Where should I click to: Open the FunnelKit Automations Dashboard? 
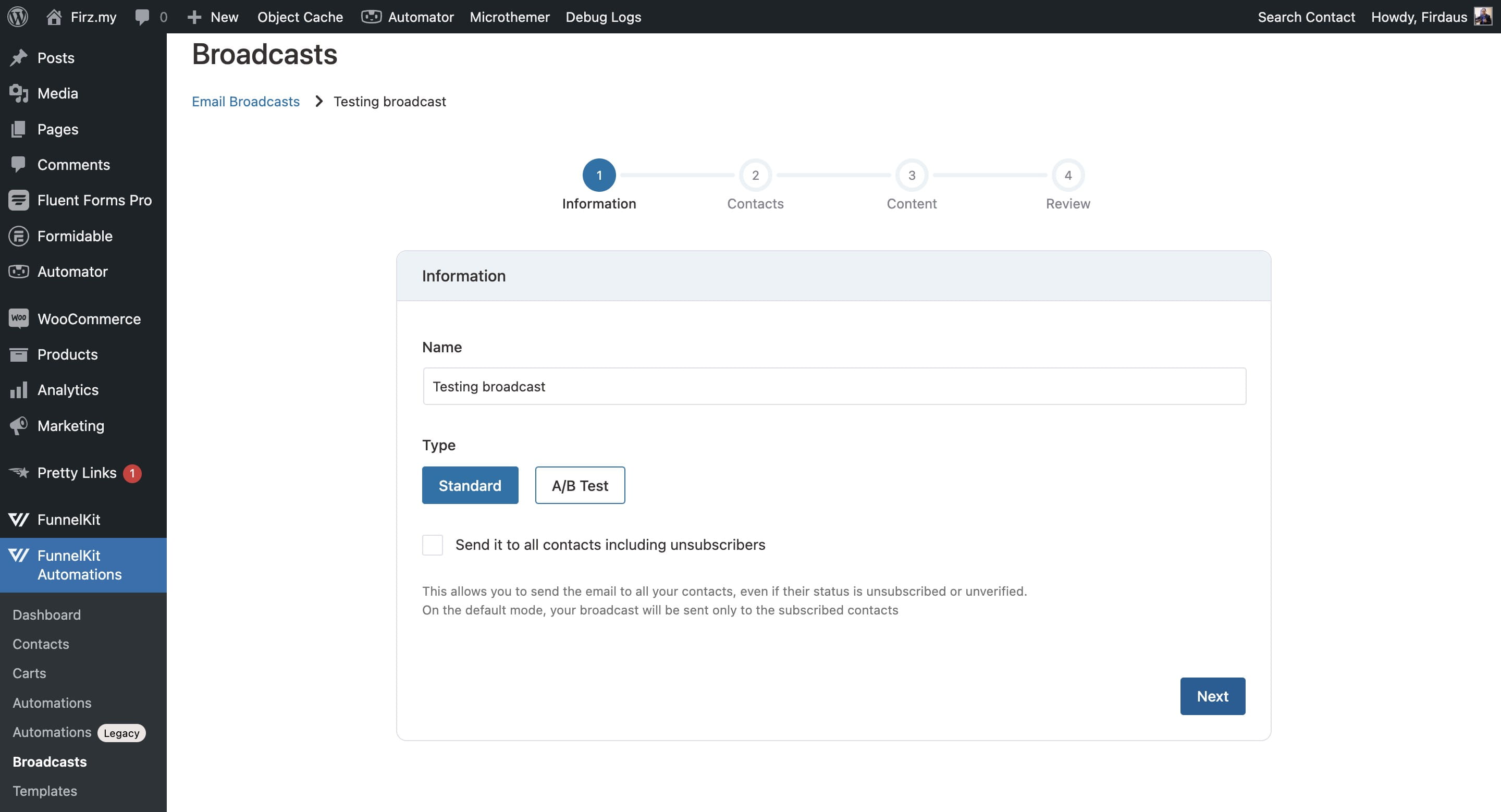[x=46, y=614]
